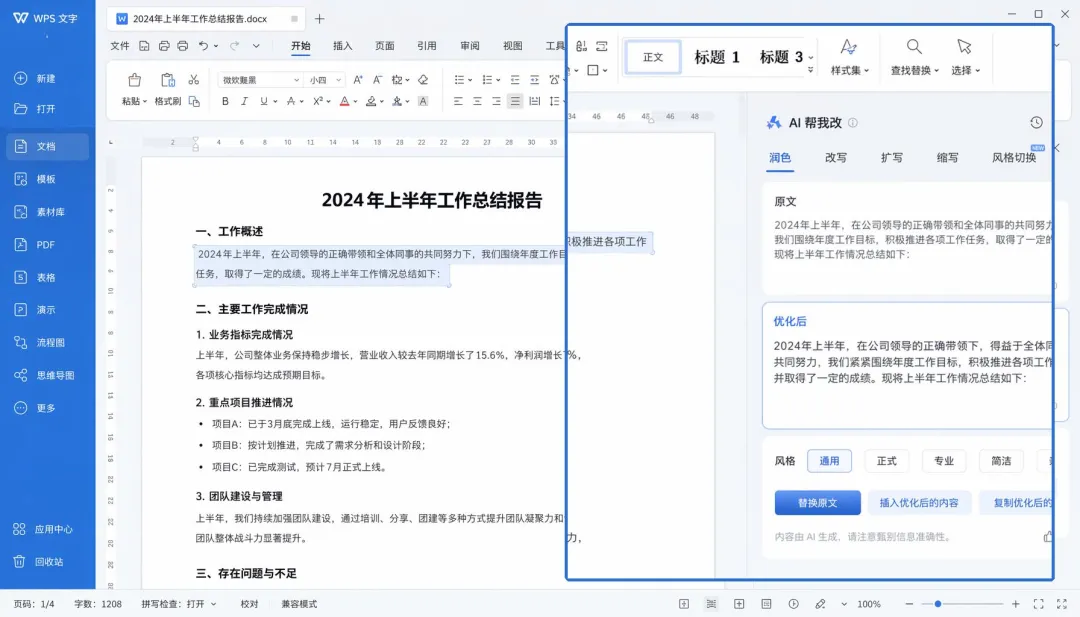
Task: Choose the 正式 style button
Action: 886,461
